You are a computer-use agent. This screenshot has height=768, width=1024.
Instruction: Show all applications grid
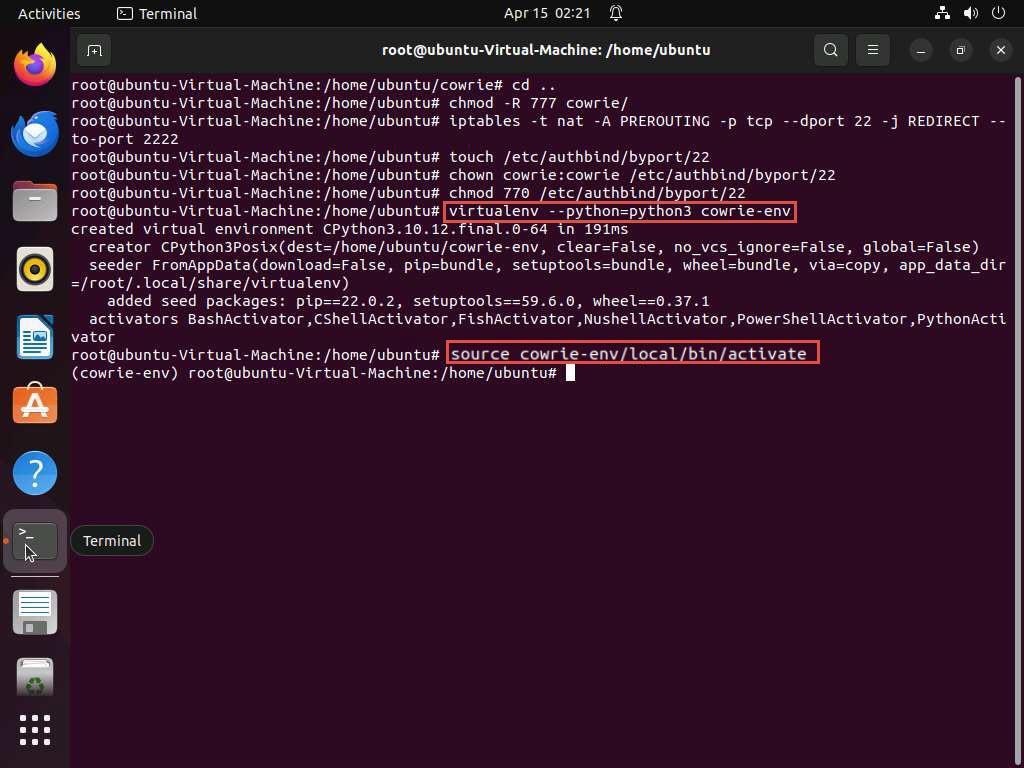35,730
